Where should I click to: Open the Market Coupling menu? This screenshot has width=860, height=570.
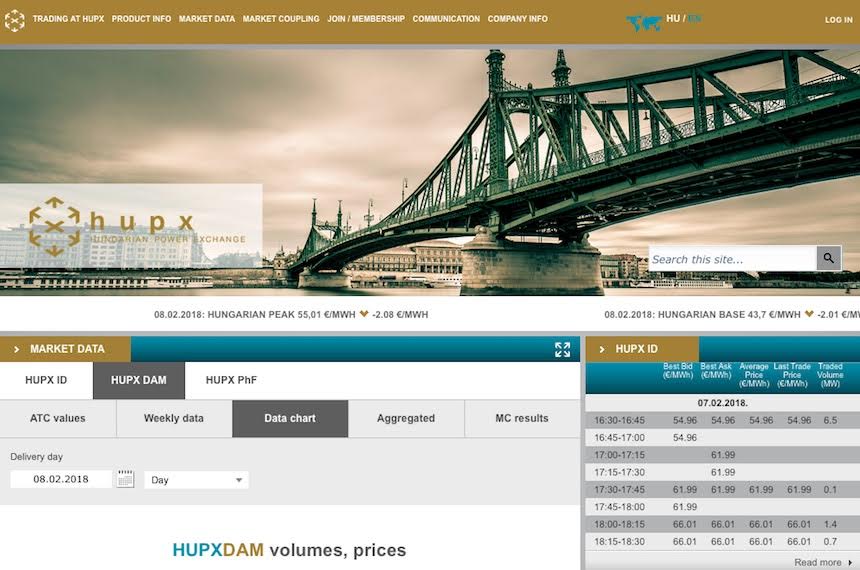tap(281, 19)
